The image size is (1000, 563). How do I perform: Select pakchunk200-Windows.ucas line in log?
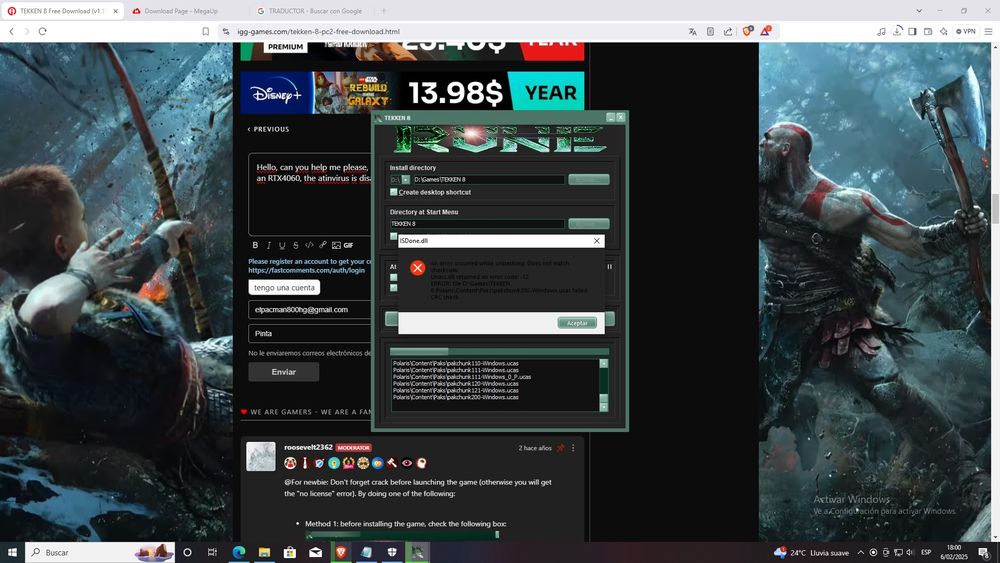point(455,397)
